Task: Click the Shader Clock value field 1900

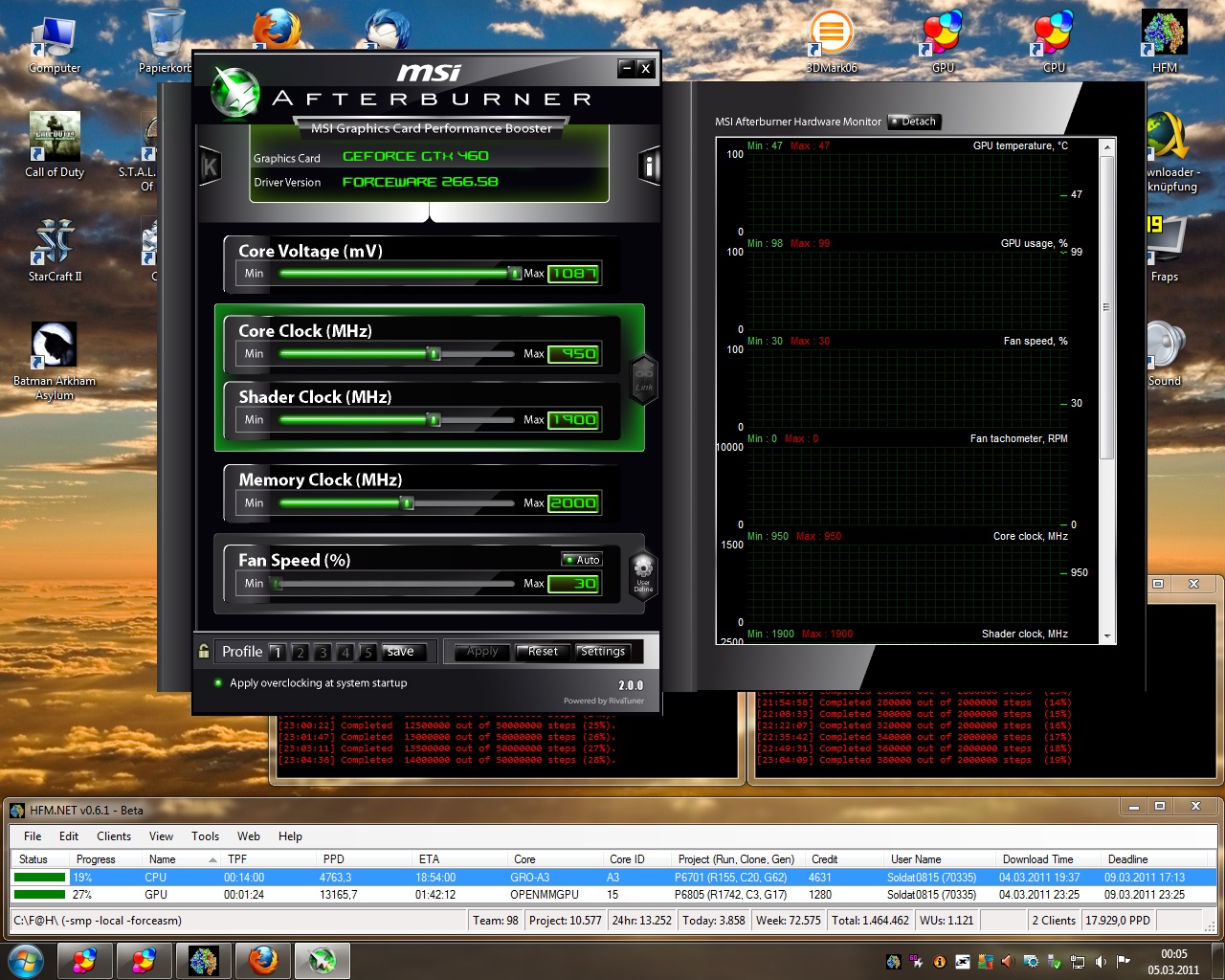Action: (573, 420)
